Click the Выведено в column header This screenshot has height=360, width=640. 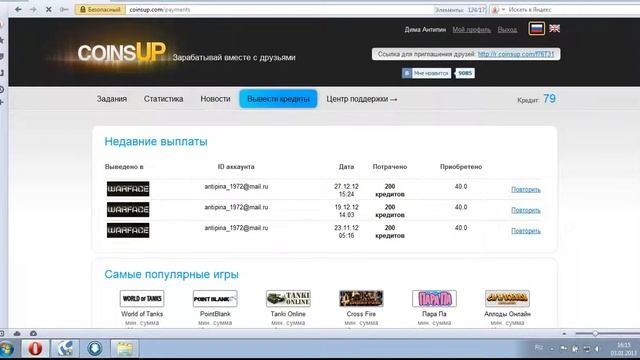click(124, 167)
